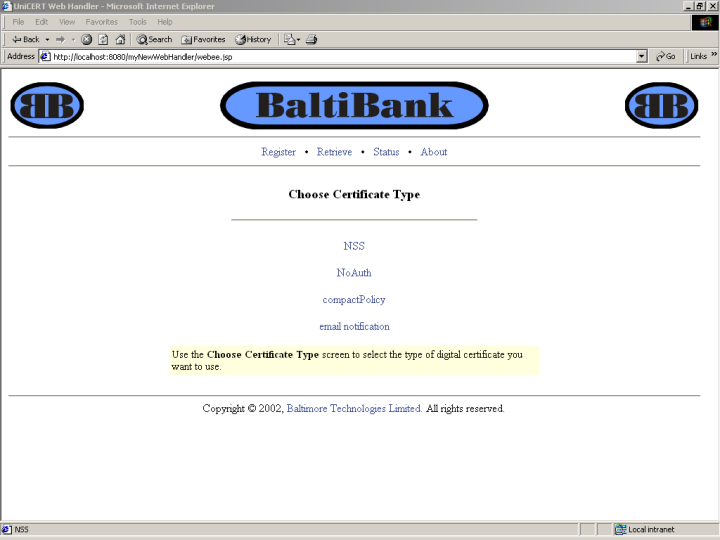The width and height of the screenshot is (720, 540).
Task: Go to the Home page icon
Action: [120, 39]
